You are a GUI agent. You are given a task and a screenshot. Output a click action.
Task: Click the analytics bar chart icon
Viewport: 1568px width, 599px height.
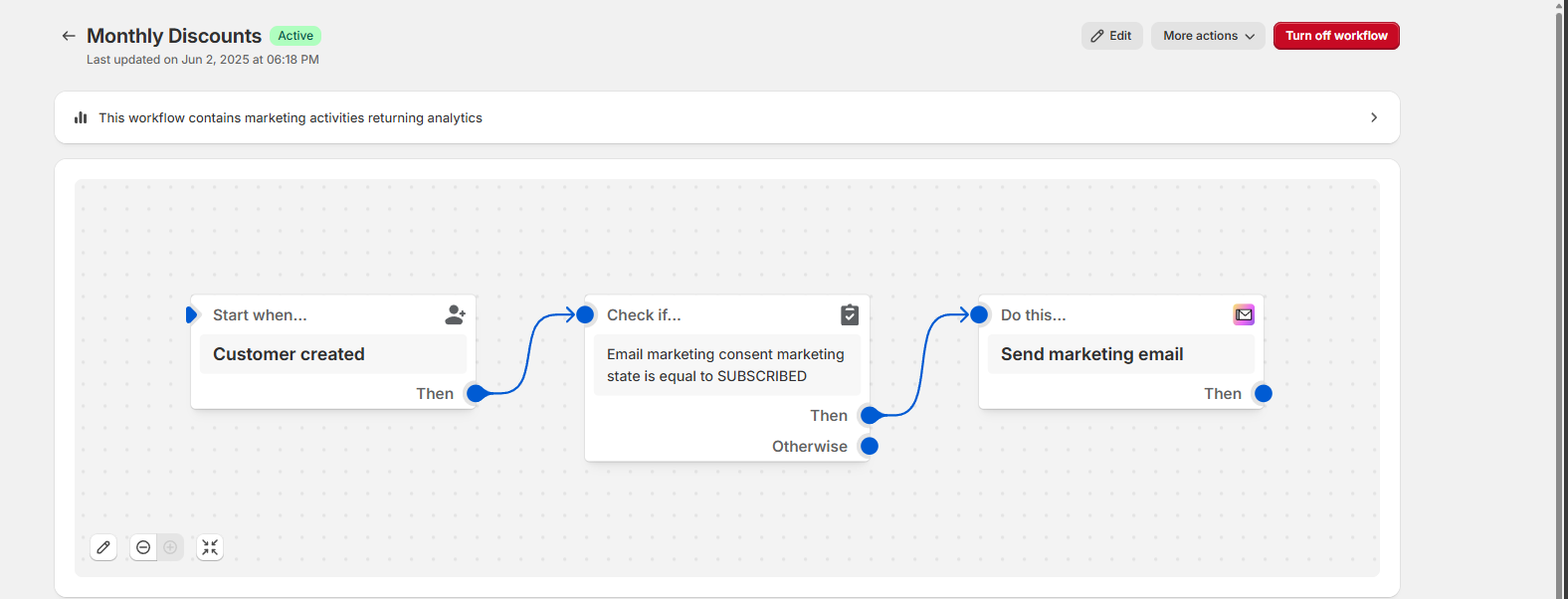[x=81, y=117]
